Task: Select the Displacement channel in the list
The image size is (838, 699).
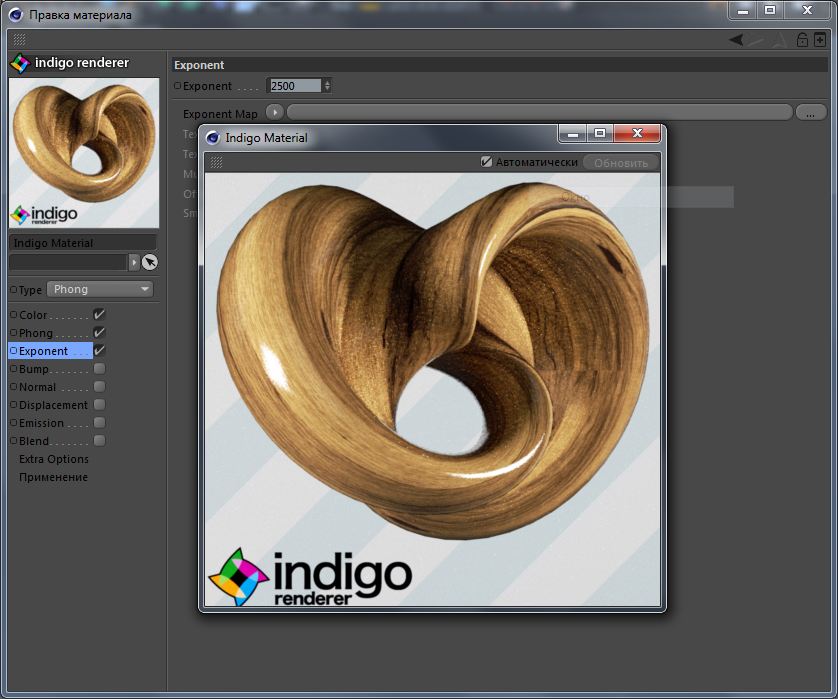Action: [x=53, y=405]
